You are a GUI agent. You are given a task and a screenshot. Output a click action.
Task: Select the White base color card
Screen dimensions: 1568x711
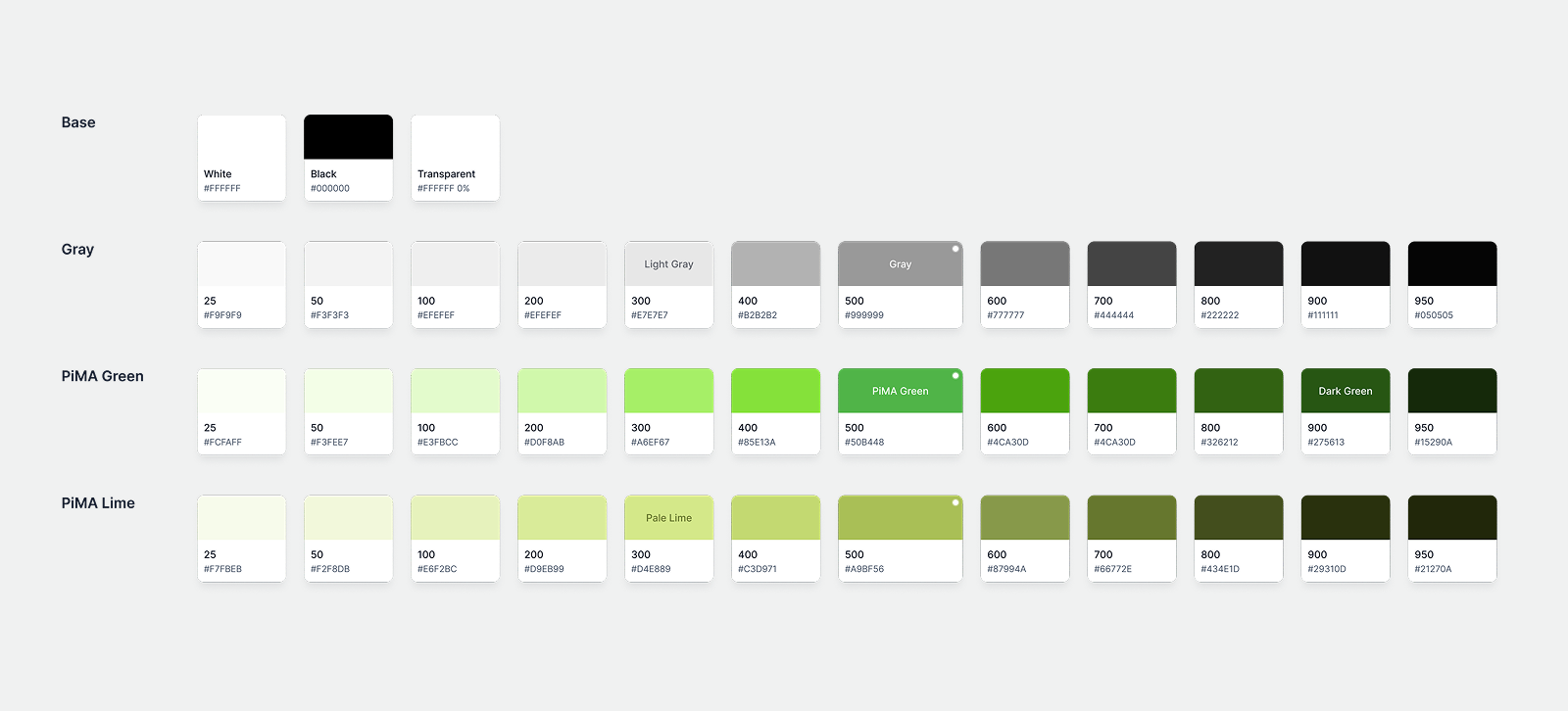coord(241,157)
